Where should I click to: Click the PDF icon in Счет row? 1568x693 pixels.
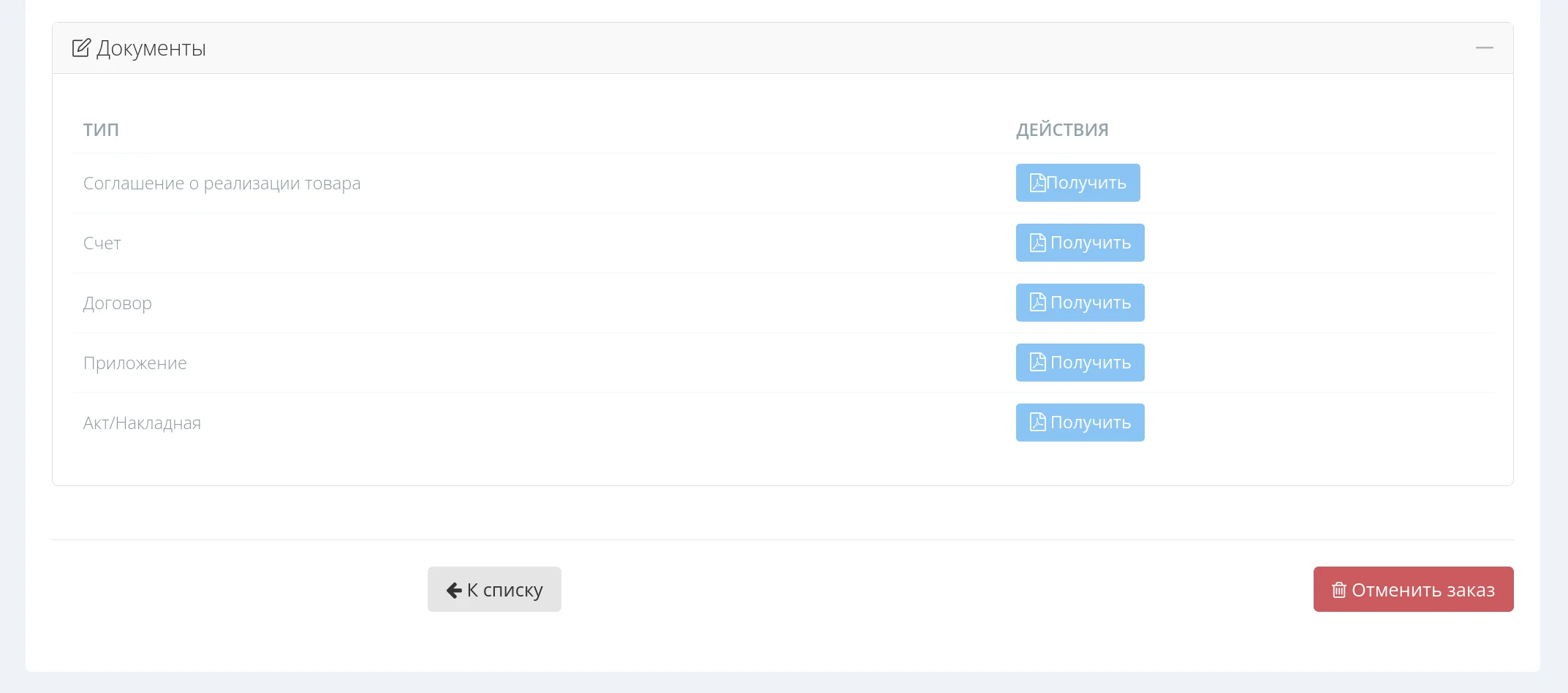pyautogui.click(x=1037, y=243)
